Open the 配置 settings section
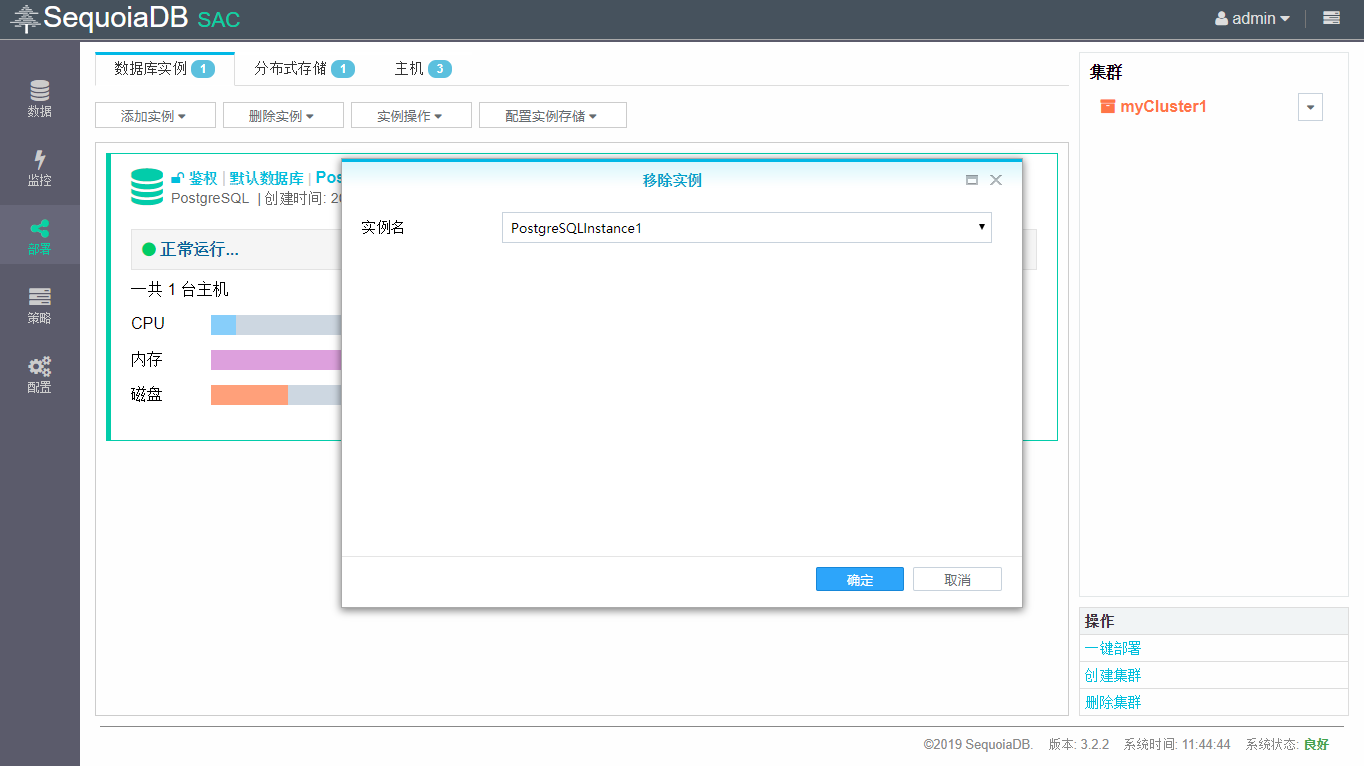Viewport: 1364px width, 766px height. pyautogui.click(x=39, y=375)
